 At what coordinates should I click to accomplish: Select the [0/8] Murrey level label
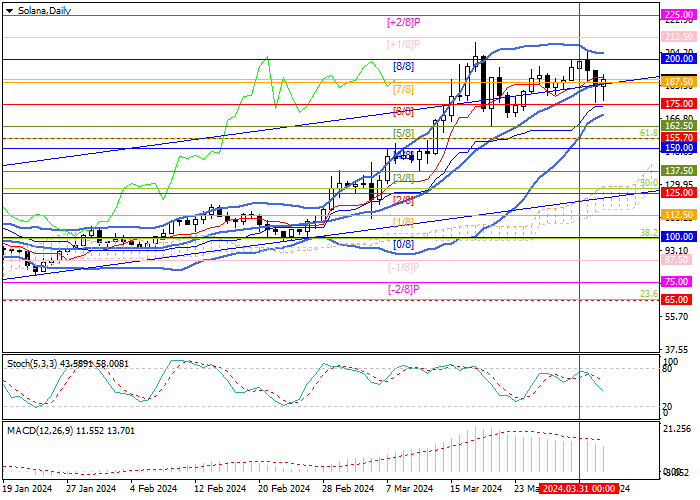(404, 244)
